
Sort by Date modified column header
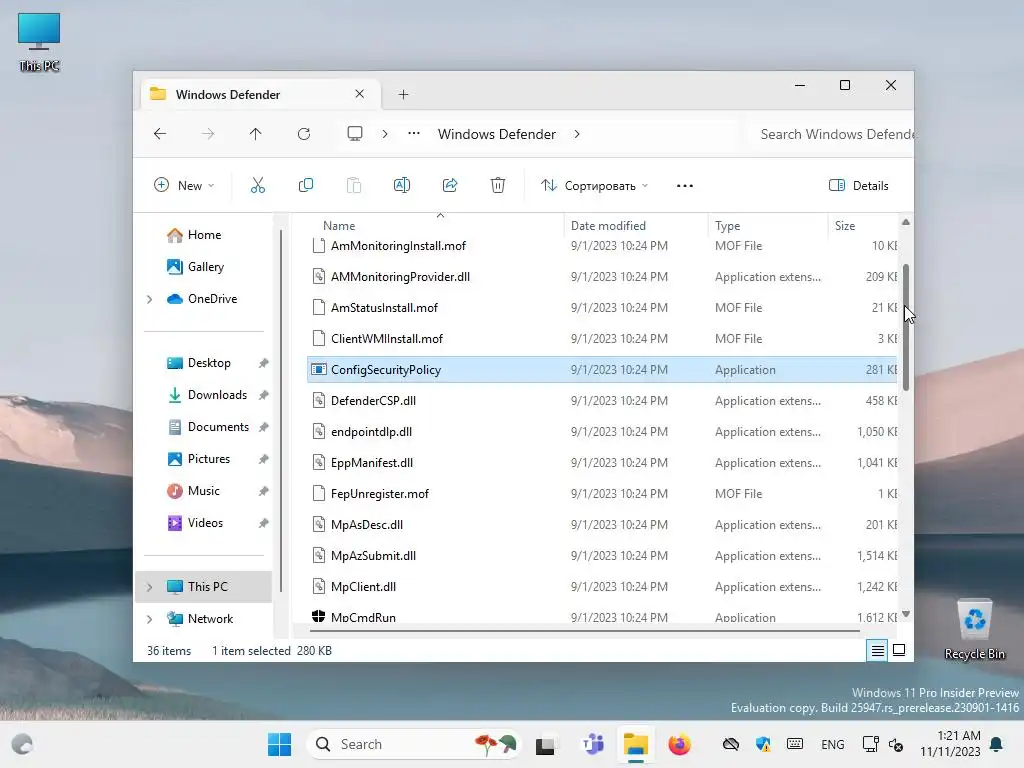point(608,225)
